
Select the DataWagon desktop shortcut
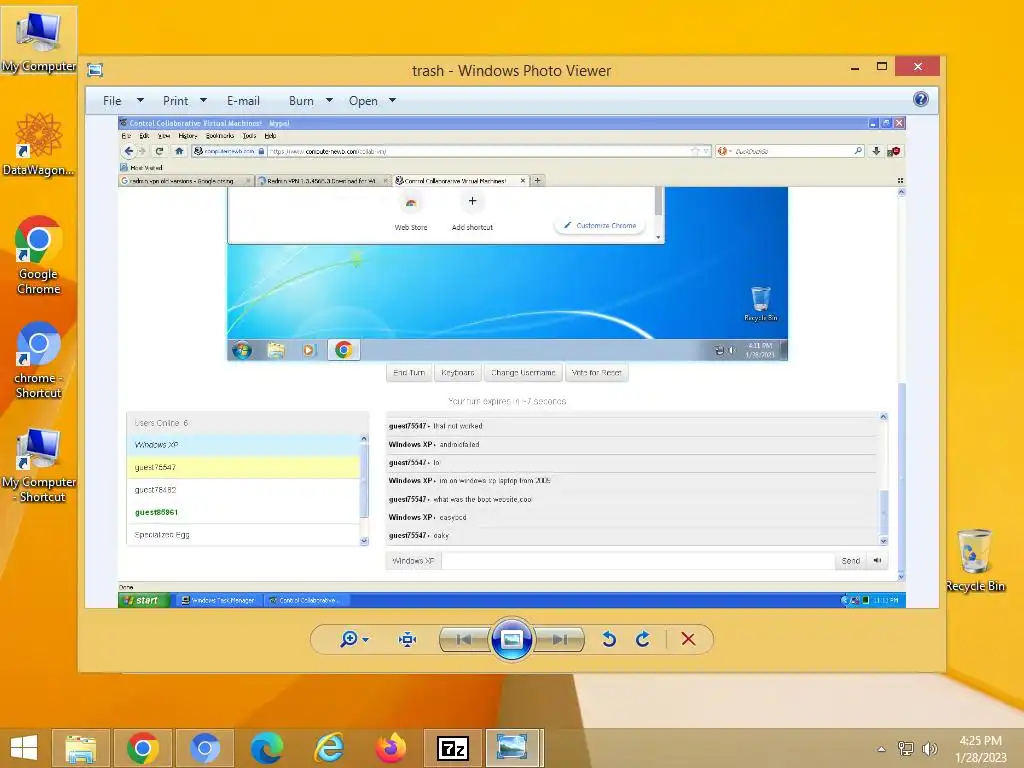39,144
